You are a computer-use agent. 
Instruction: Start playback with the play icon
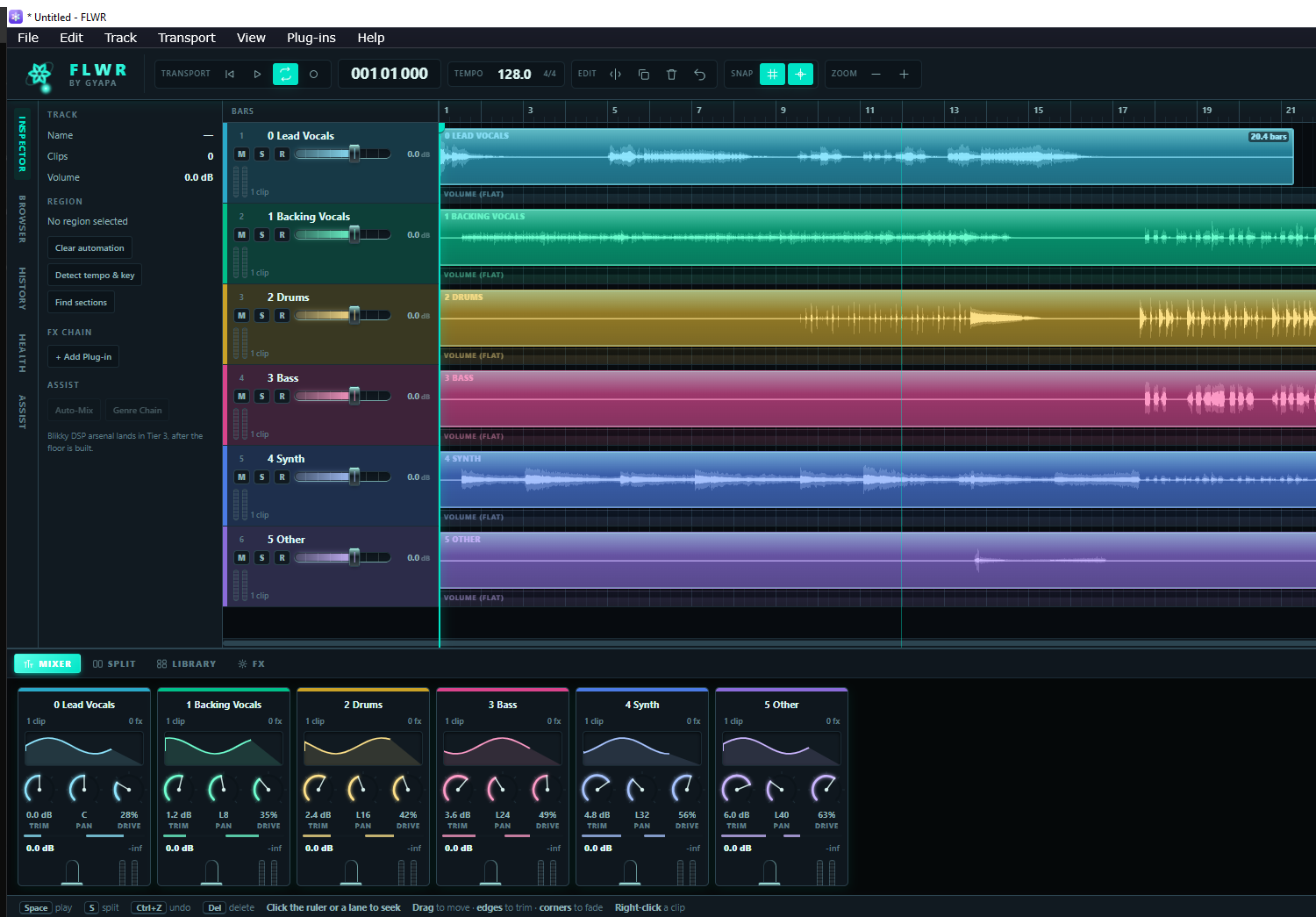[x=257, y=75]
